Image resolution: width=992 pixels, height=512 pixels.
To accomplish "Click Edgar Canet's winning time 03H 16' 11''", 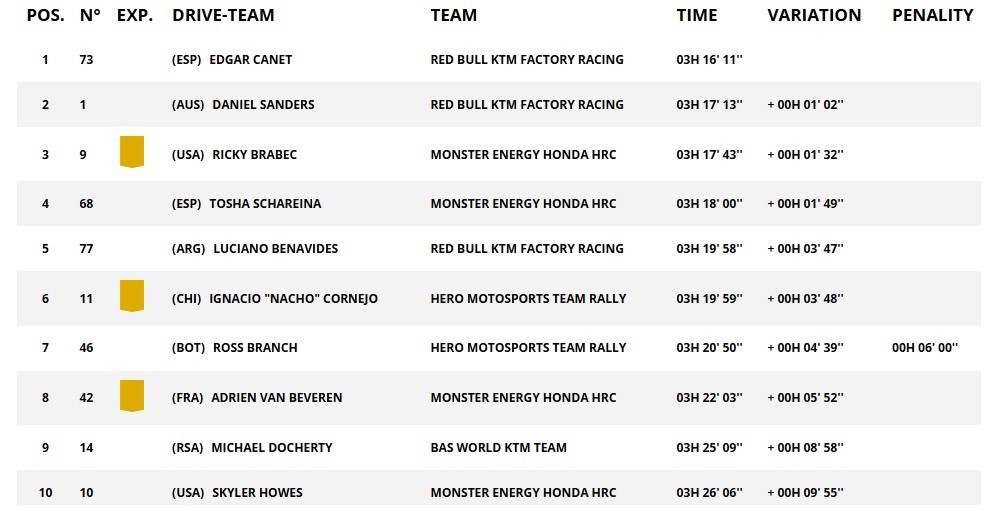I will click(x=709, y=60).
